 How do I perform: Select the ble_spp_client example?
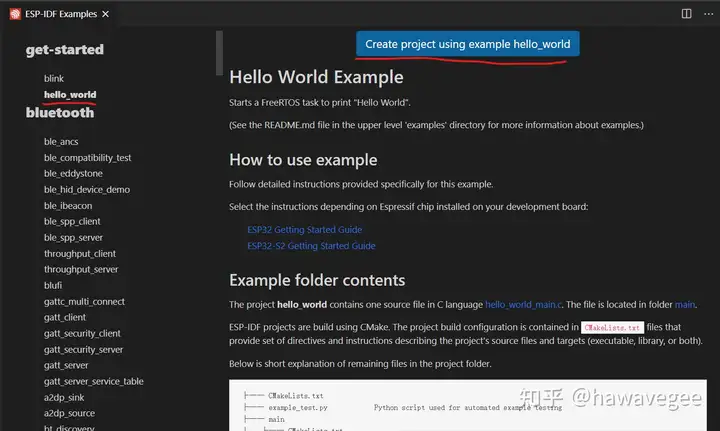point(72,221)
